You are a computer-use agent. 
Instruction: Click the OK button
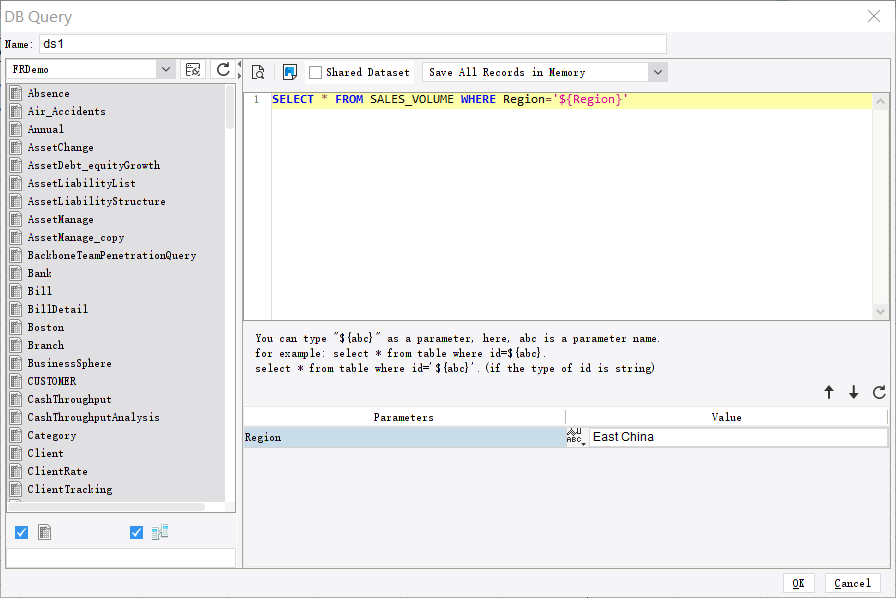click(798, 583)
